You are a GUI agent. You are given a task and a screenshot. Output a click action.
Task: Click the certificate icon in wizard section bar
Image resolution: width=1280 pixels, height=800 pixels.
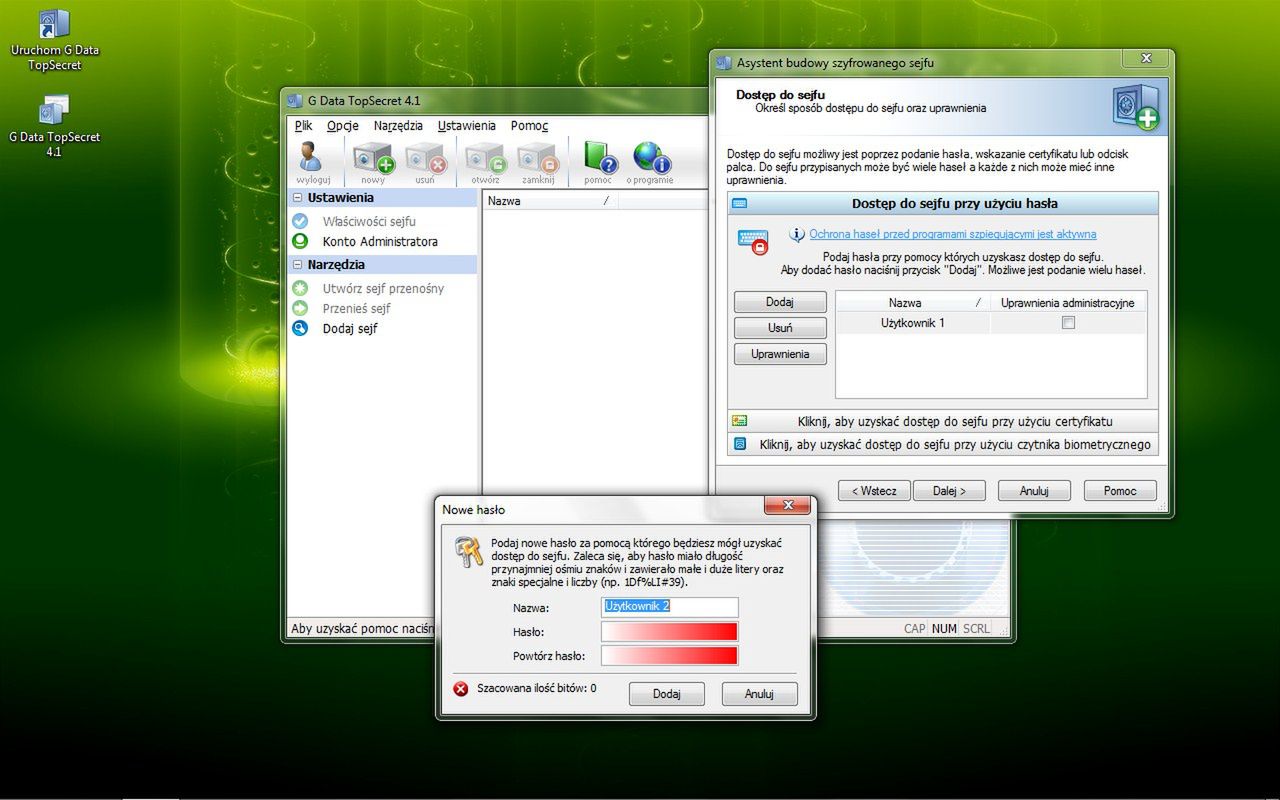tap(740, 421)
